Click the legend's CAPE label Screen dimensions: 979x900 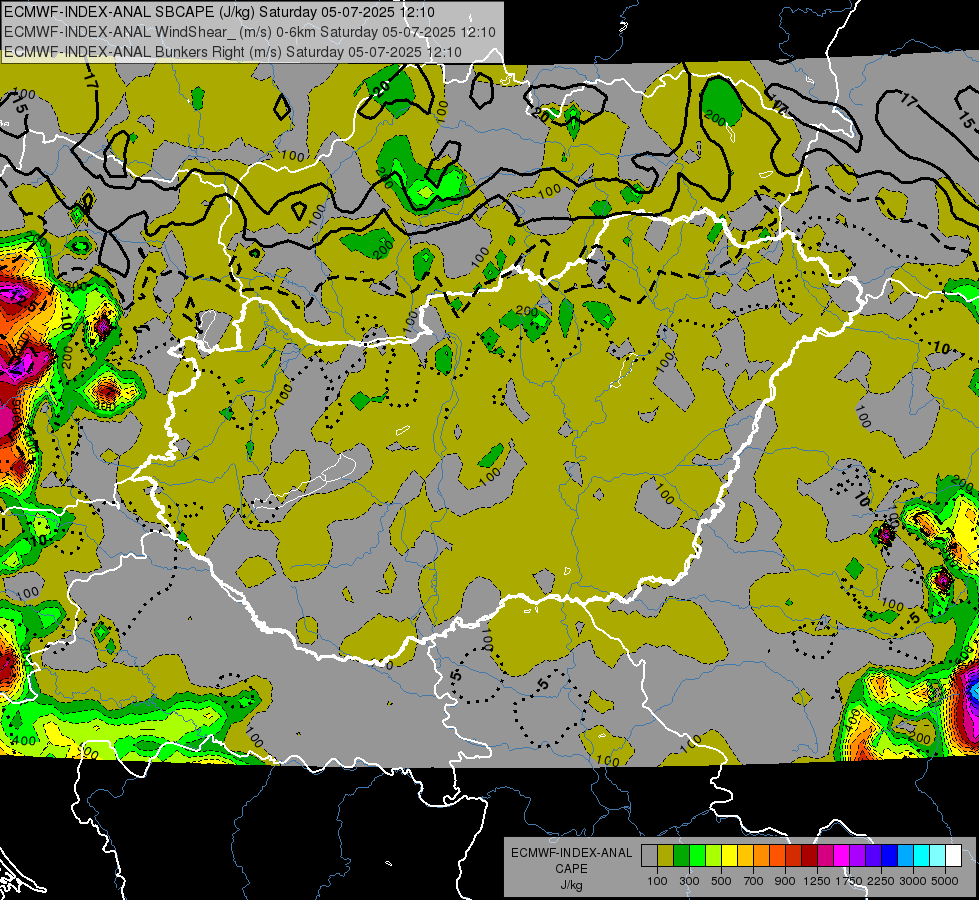tap(571, 869)
